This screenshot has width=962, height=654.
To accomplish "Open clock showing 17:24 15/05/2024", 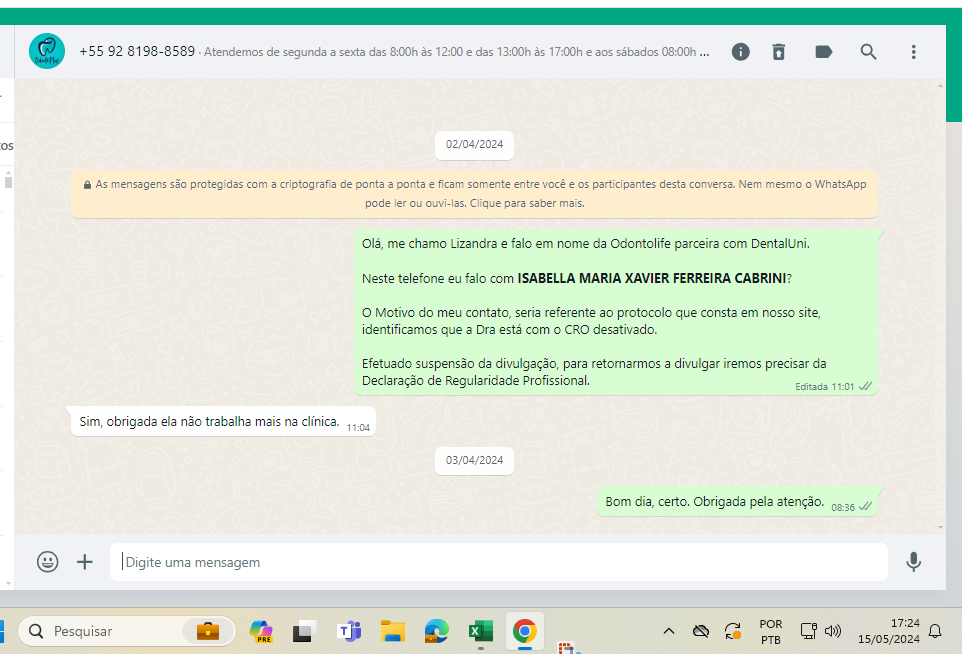I will pyautogui.click(x=889, y=631).
